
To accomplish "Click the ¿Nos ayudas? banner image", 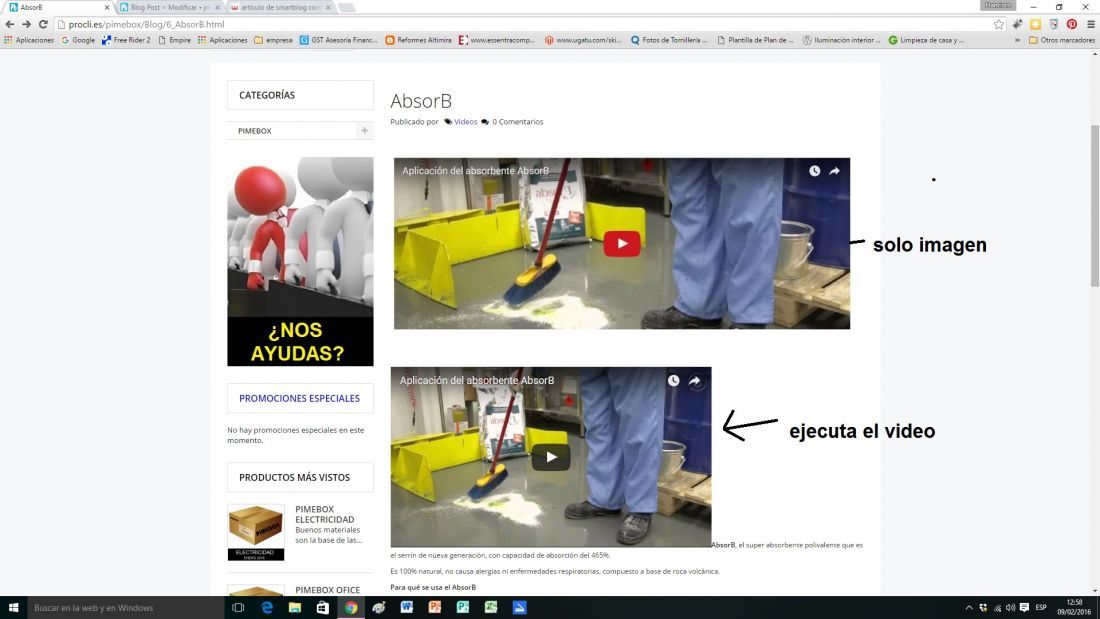I will point(300,261).
